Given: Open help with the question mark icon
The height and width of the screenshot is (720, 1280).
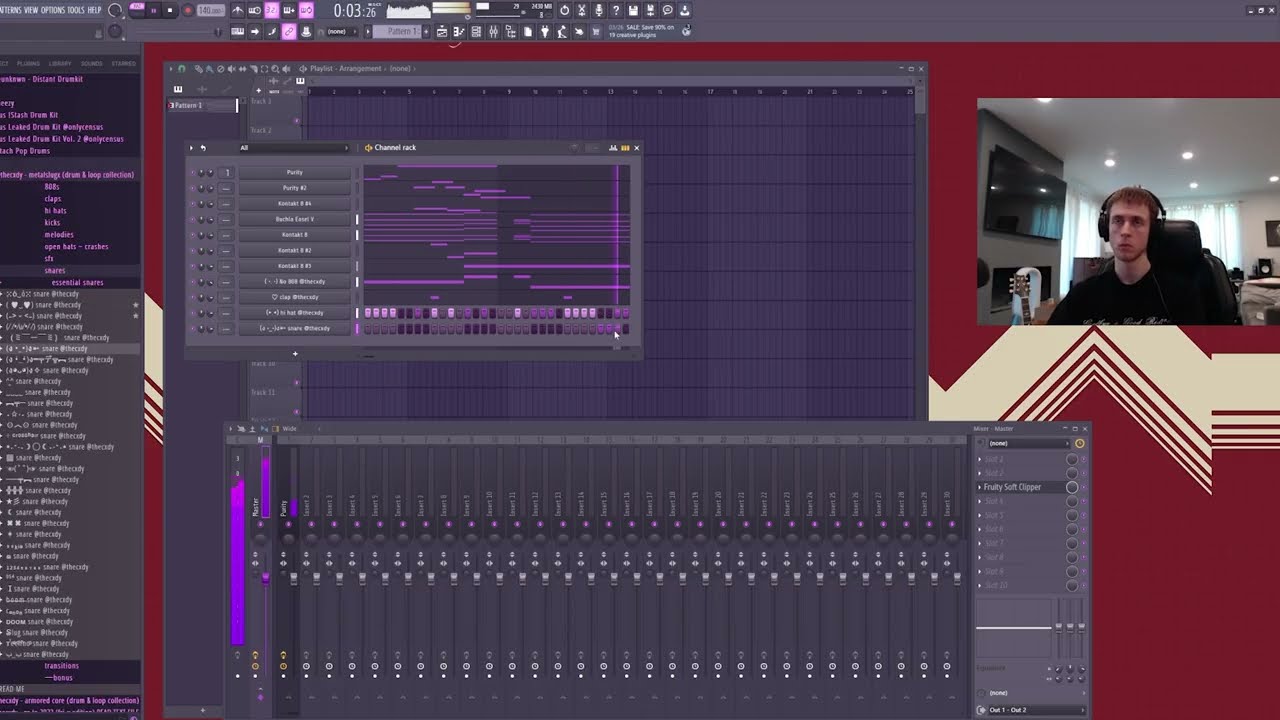Looking at the screenshot, I should coord(616,10).
